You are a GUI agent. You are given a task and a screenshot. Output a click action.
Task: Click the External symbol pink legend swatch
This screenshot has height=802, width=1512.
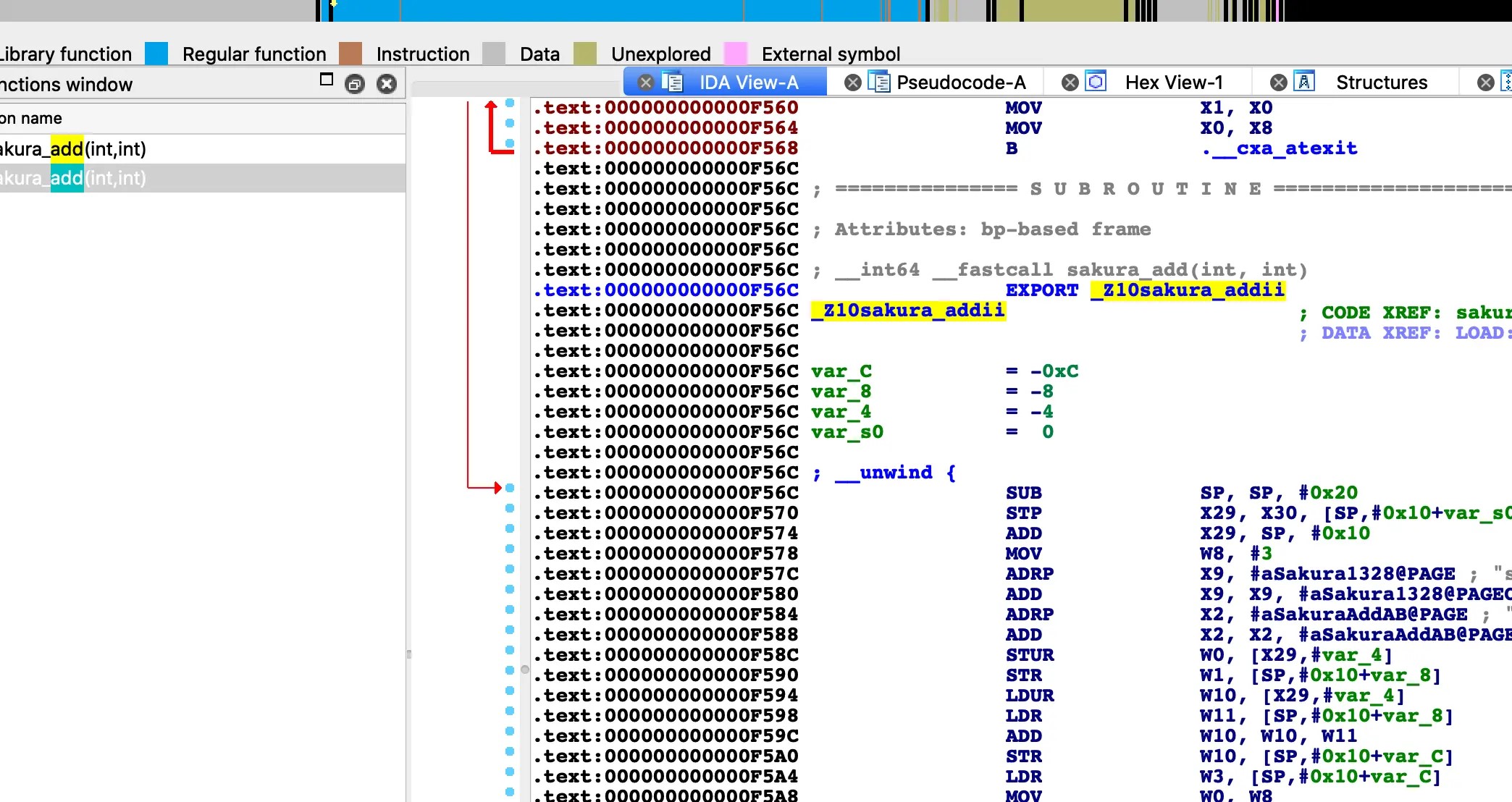coord(736,54)
